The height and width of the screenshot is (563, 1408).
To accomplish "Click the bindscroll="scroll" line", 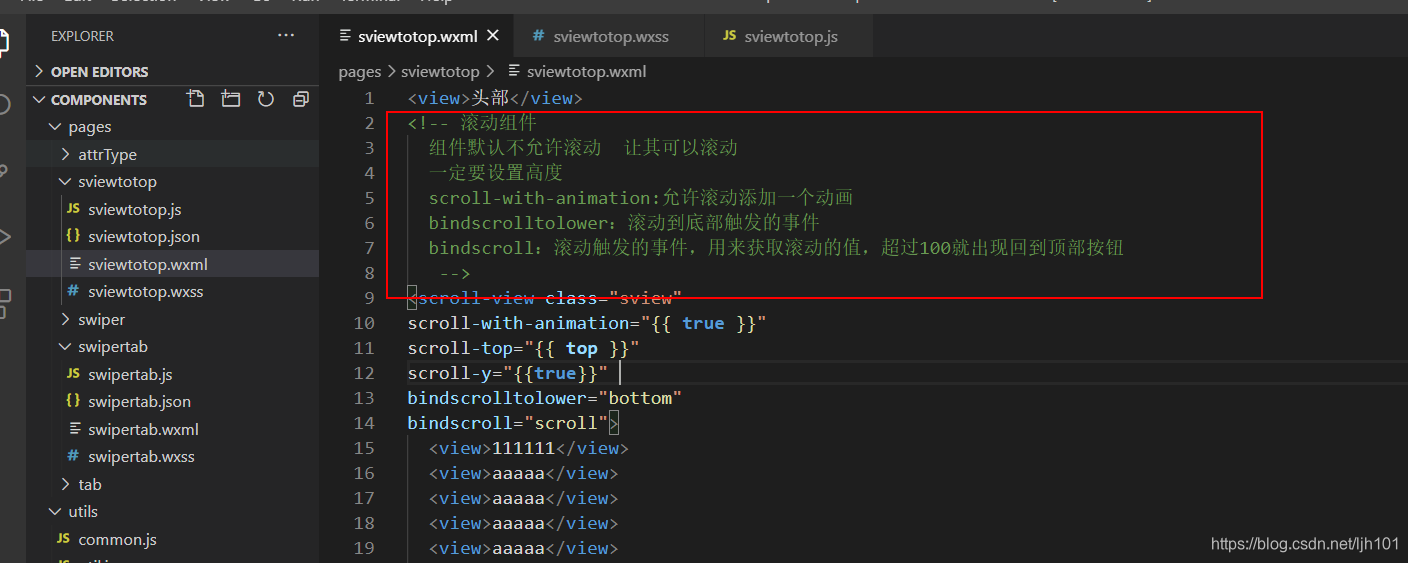I will (x=513, y=423).
